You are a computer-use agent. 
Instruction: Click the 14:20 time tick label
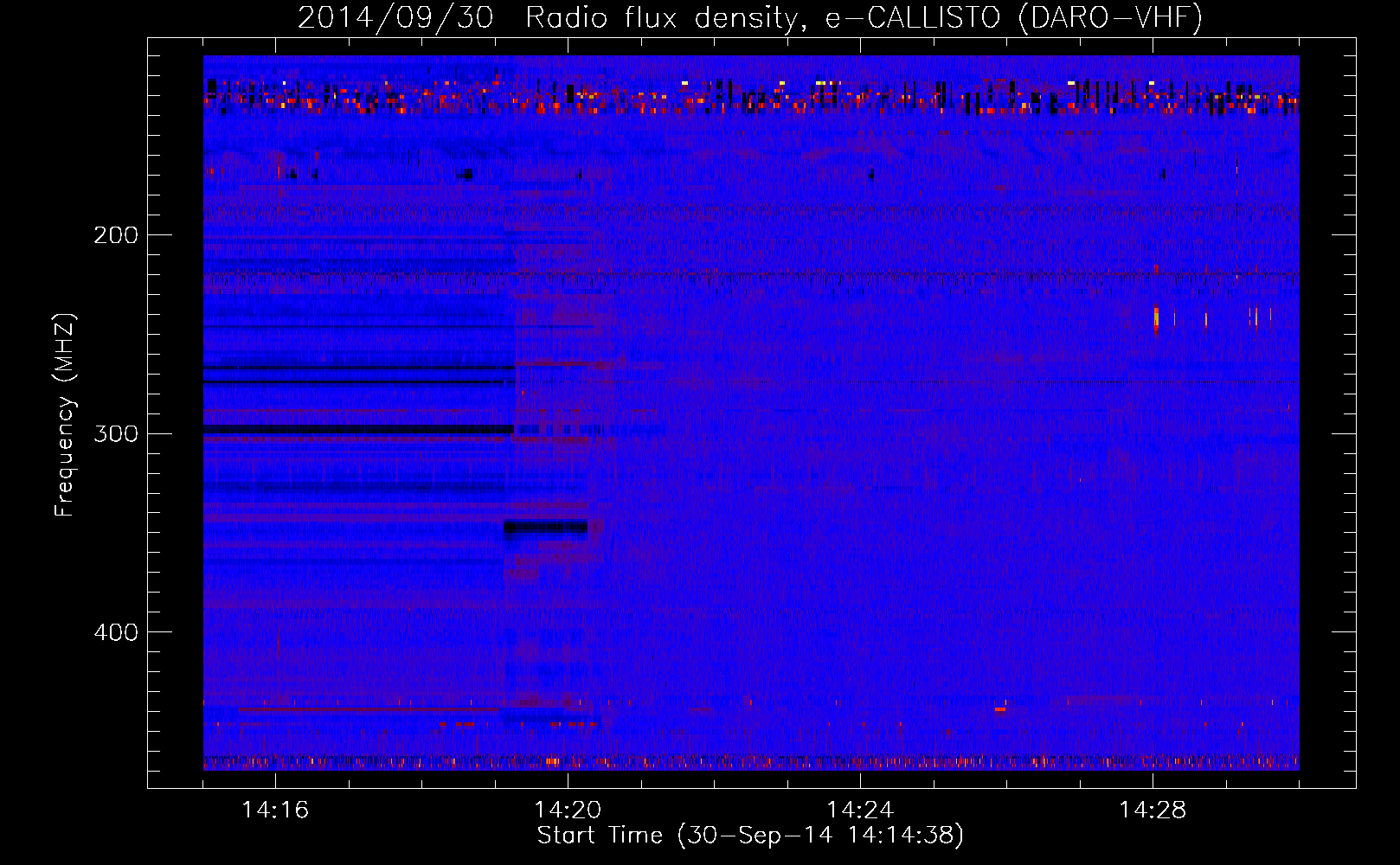[568, 811]
